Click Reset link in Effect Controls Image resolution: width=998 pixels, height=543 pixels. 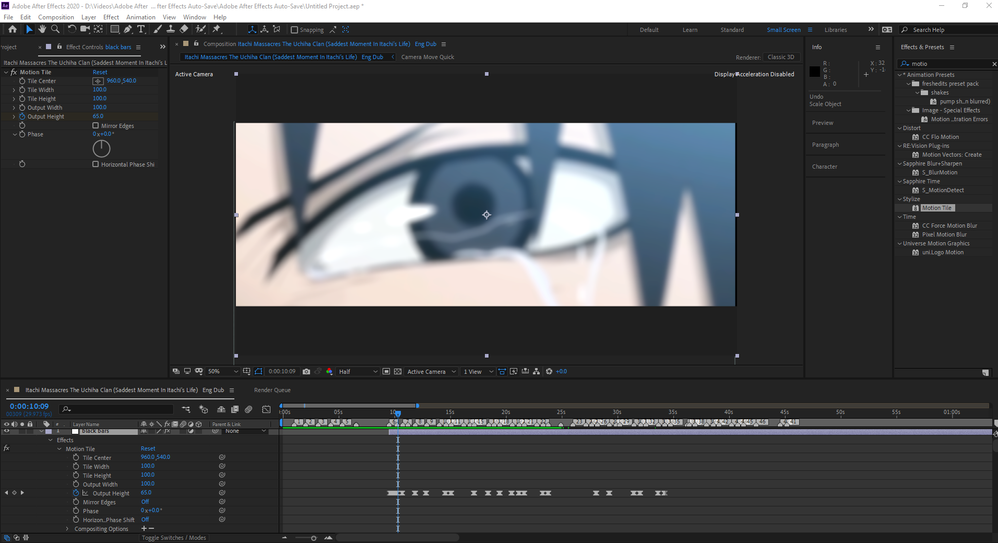[100, 72]
